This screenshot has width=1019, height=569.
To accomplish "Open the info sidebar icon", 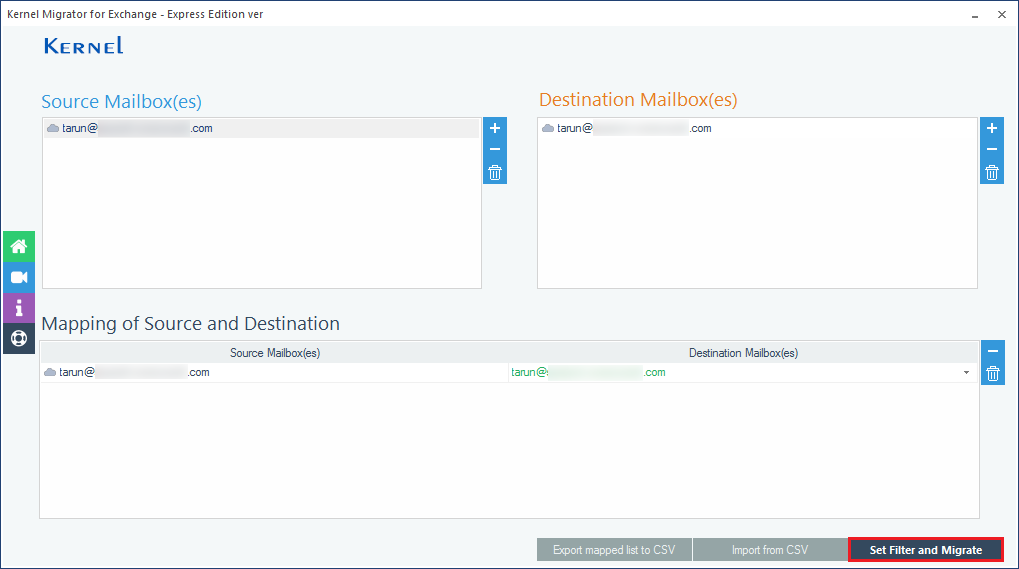I will coord(19,308).
